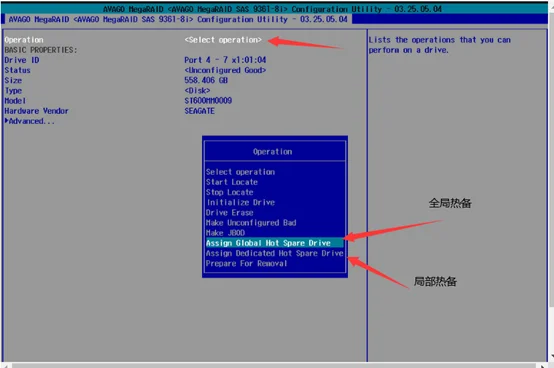
Task: Click the right scroll arrow at bottom corner
Action: coord(543,366)
